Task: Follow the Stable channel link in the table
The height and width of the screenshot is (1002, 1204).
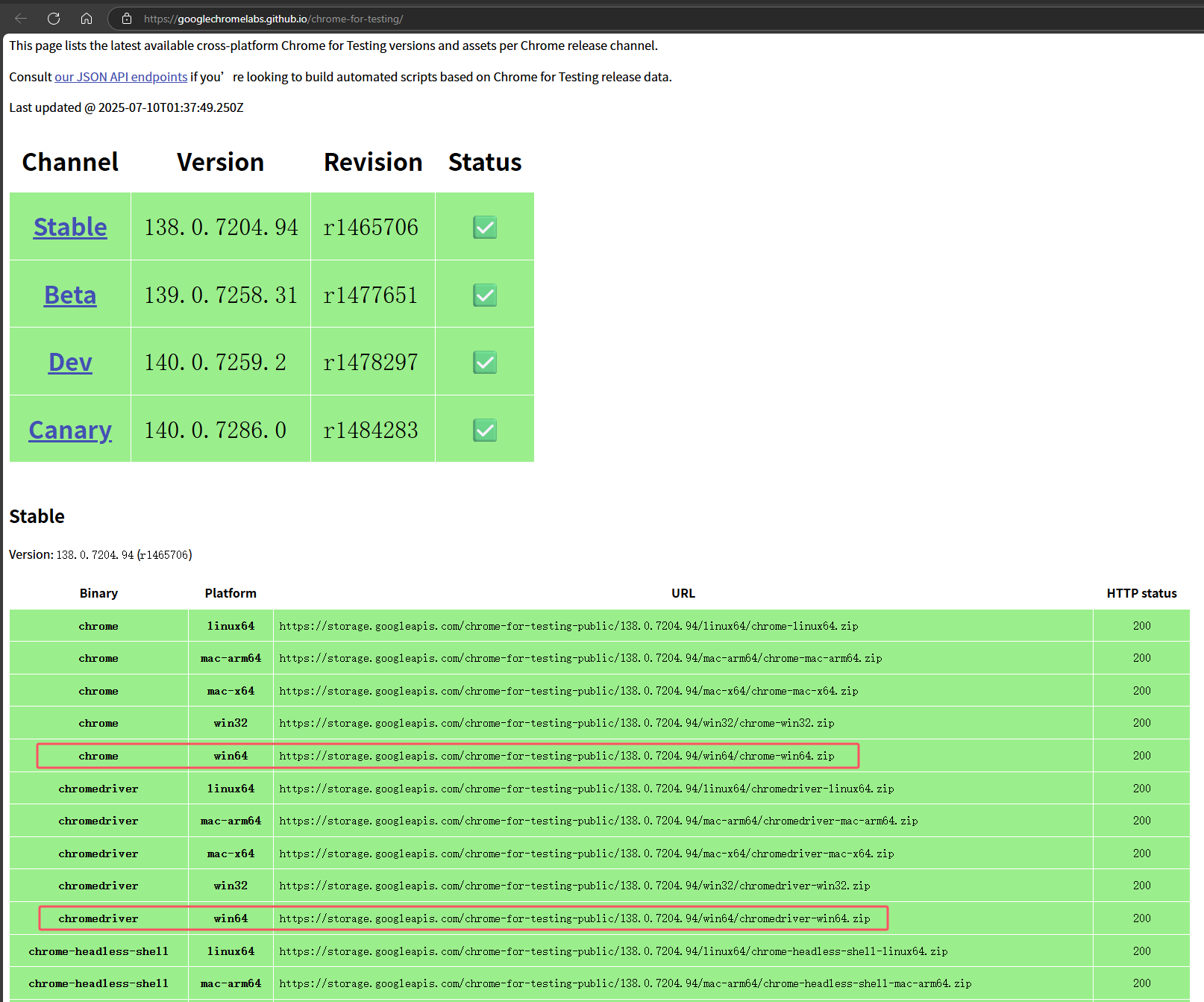Action: (x=70, y=227)
